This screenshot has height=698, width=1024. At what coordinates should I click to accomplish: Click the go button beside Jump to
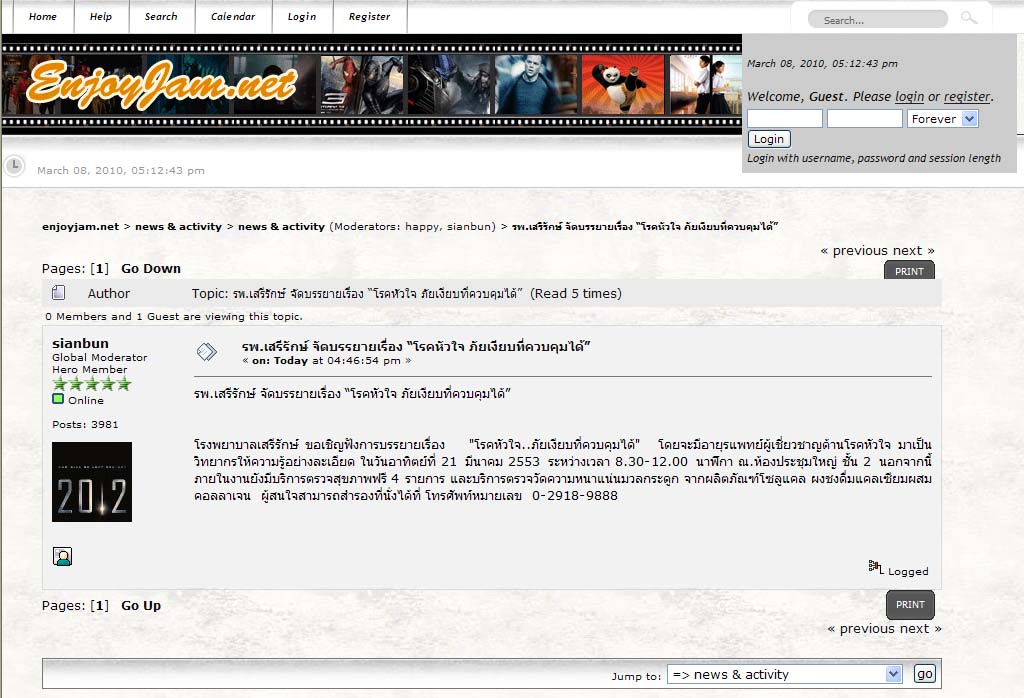click(924, 674)
